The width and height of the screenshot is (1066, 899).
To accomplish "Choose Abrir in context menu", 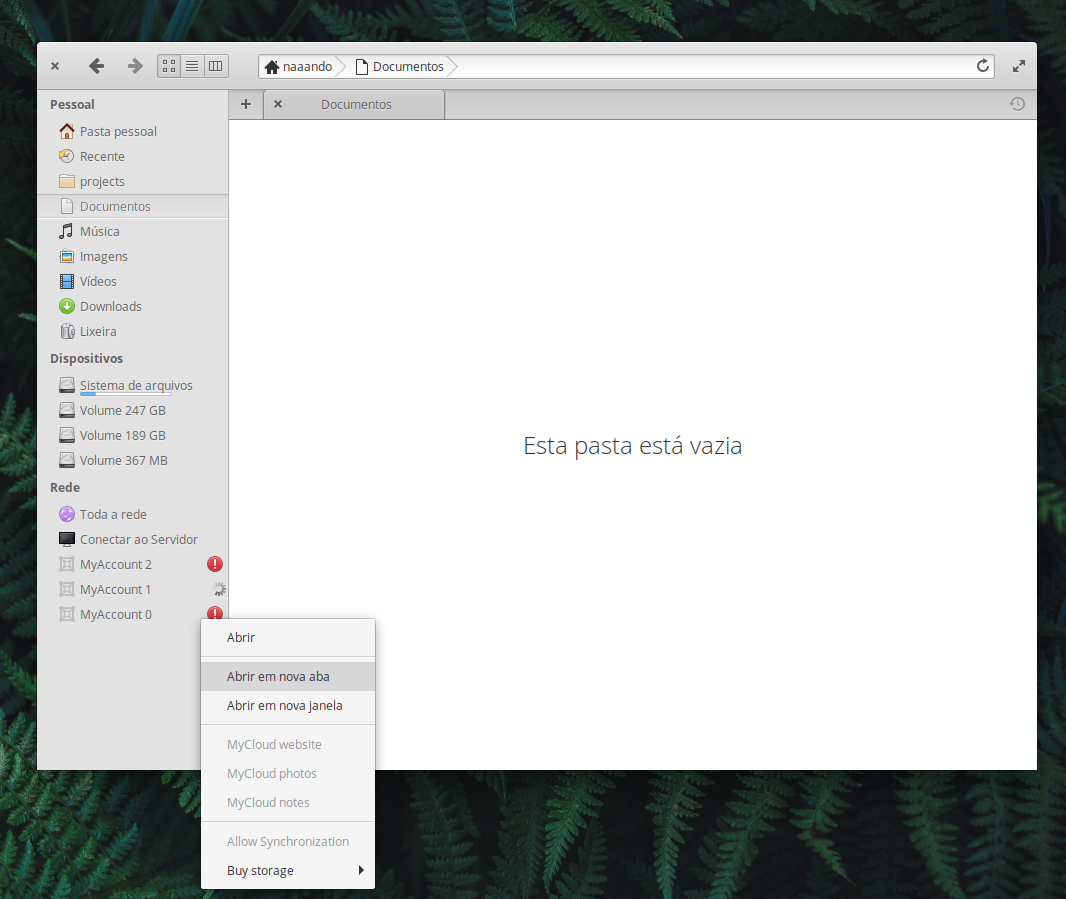I will click(x=288, y=638).
